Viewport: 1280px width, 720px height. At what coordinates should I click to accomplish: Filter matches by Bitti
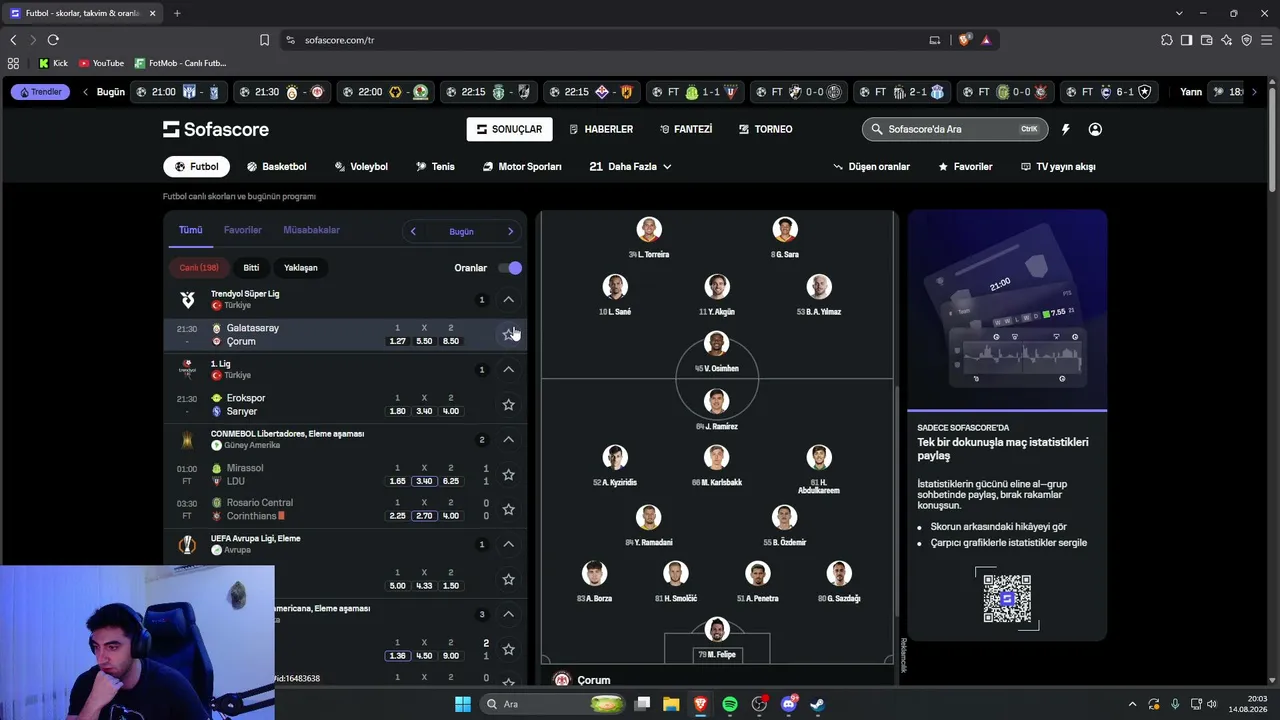click(x=251, y=268)
